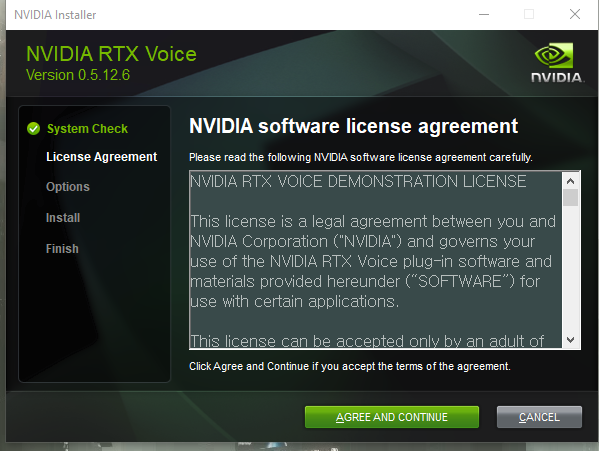Click 'NVIDIA RTX VOICE DEMONSTRATION LICENSE' line
Image resolution: width=599 pixels, height=451 pixels.
[358, 181]
